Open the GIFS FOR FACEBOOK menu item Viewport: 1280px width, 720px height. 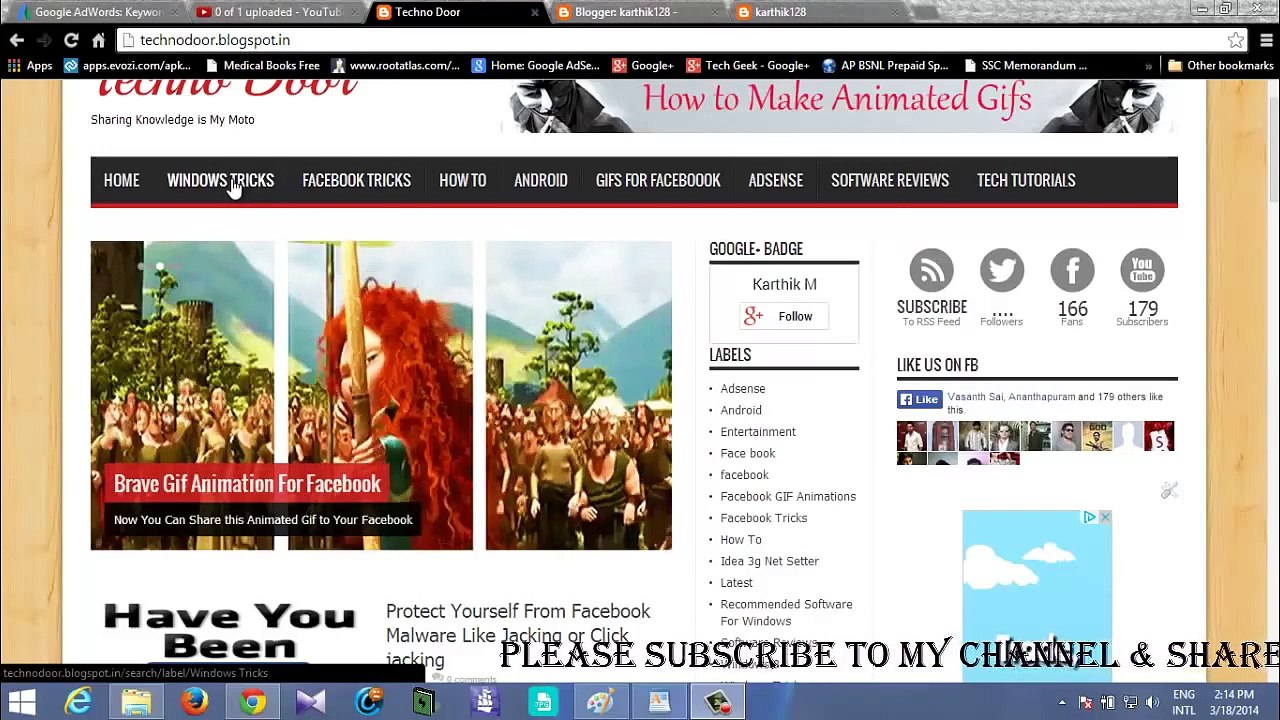(658, 181)
